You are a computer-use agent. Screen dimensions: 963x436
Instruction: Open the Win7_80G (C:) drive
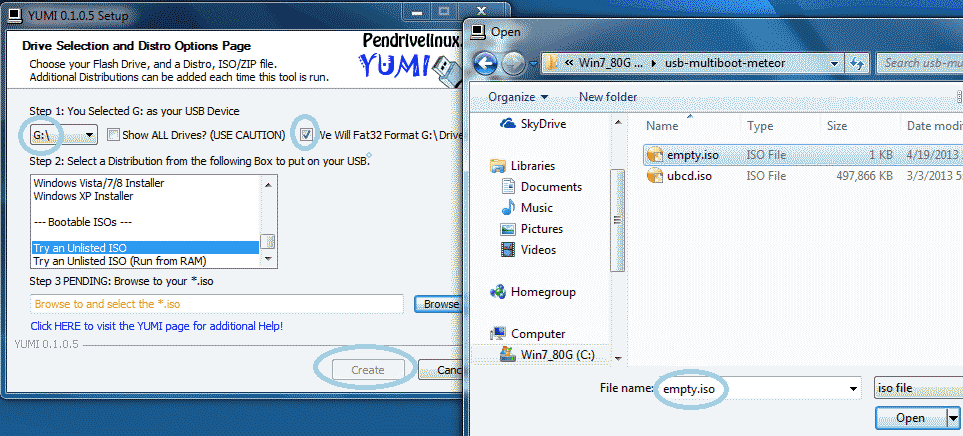558,355
